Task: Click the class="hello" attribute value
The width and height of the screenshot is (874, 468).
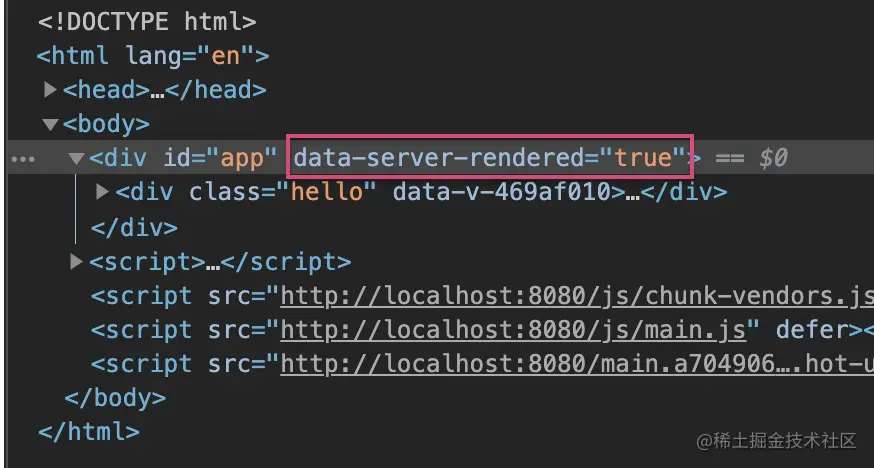Action: pyautogui.click(x=327, y=192)
